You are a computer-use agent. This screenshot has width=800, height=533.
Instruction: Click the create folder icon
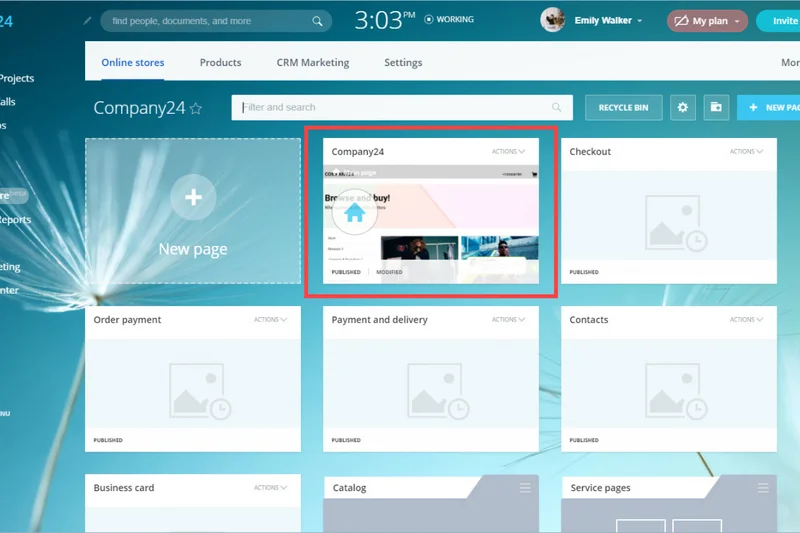pos(716,108)
